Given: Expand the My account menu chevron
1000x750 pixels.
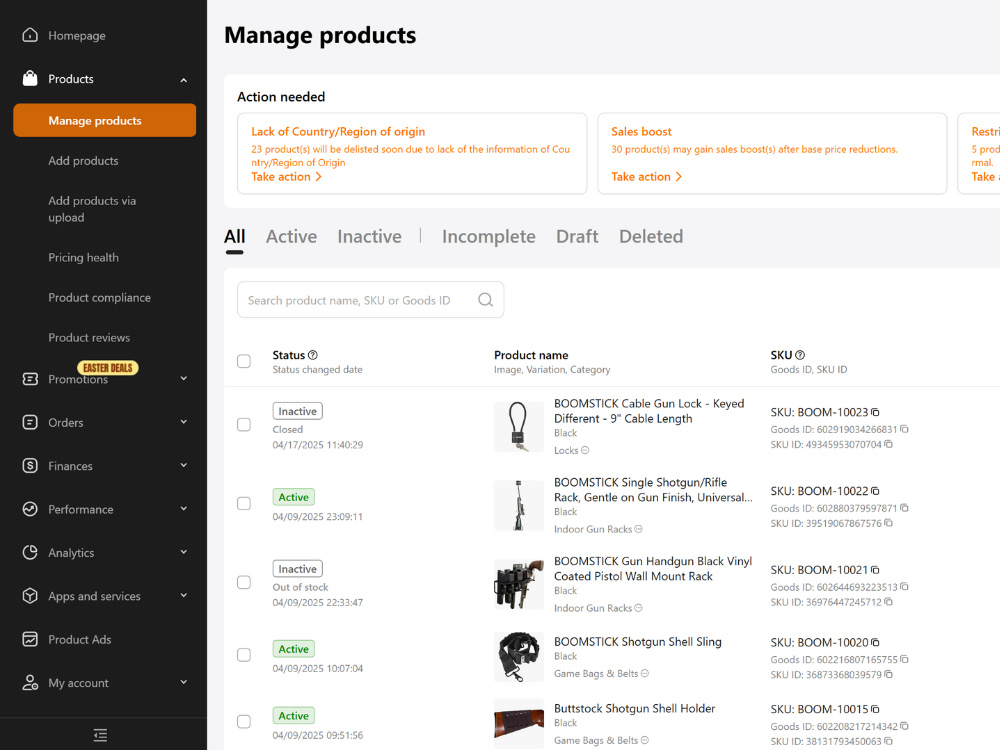Looking at the screenshot, I should 184,682.
